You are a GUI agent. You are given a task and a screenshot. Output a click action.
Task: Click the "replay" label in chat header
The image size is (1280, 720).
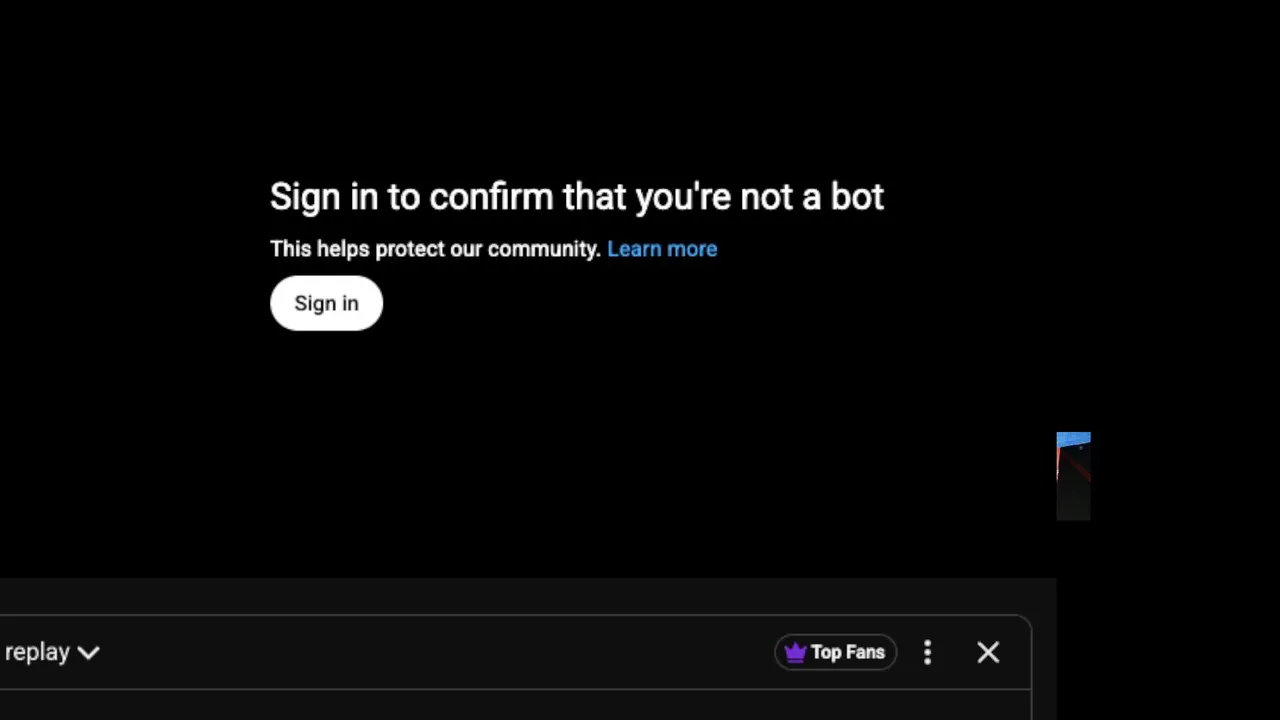(x=37, y=653)
